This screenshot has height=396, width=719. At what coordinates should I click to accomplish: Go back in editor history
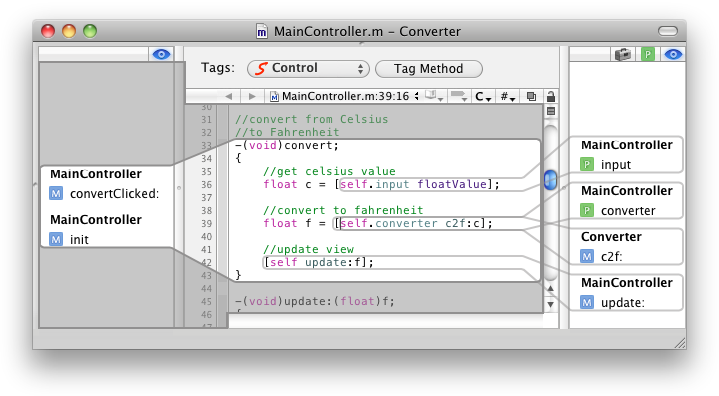point(228,96)
